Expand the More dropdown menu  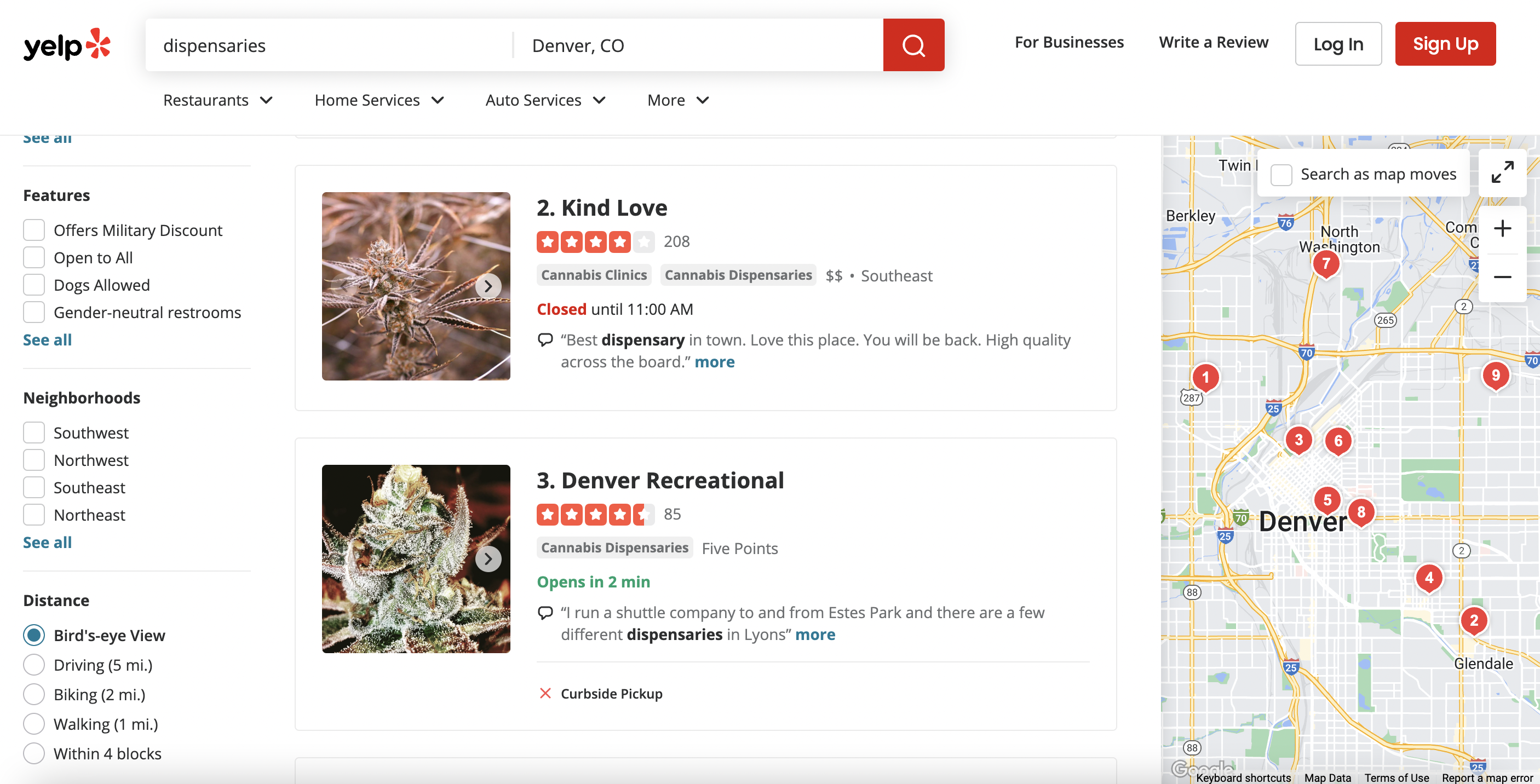pos(678,100)
